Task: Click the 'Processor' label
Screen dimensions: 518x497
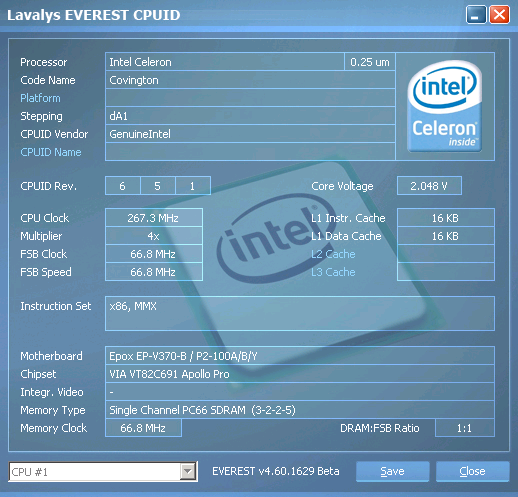Action: (44, 62)
